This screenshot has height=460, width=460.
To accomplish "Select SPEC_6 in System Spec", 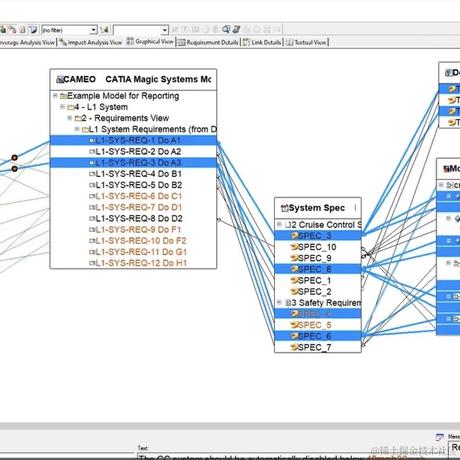I will [318, 336].
